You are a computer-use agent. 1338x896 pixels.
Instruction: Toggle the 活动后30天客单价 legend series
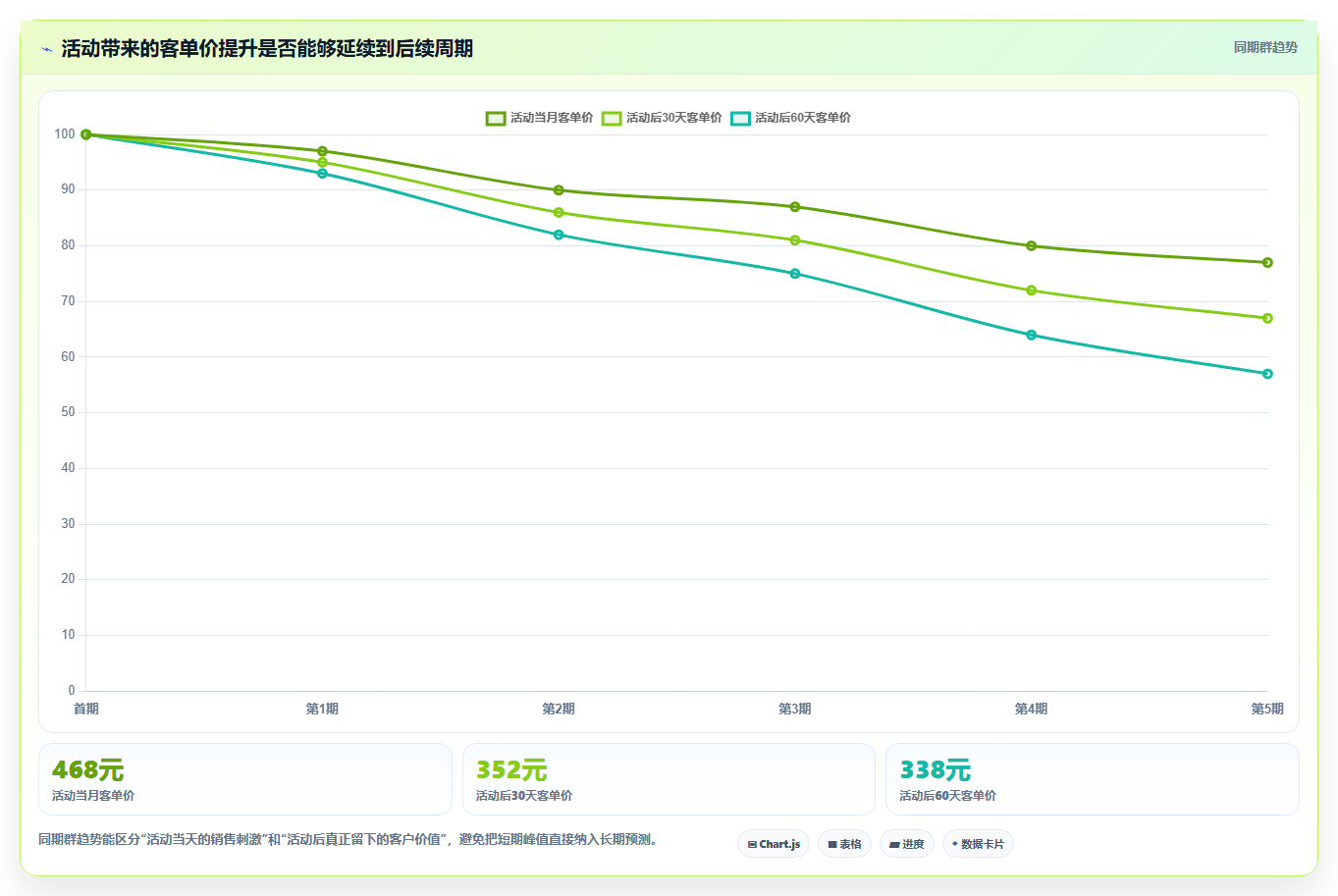pyautogui.click(x=662, y=118)
